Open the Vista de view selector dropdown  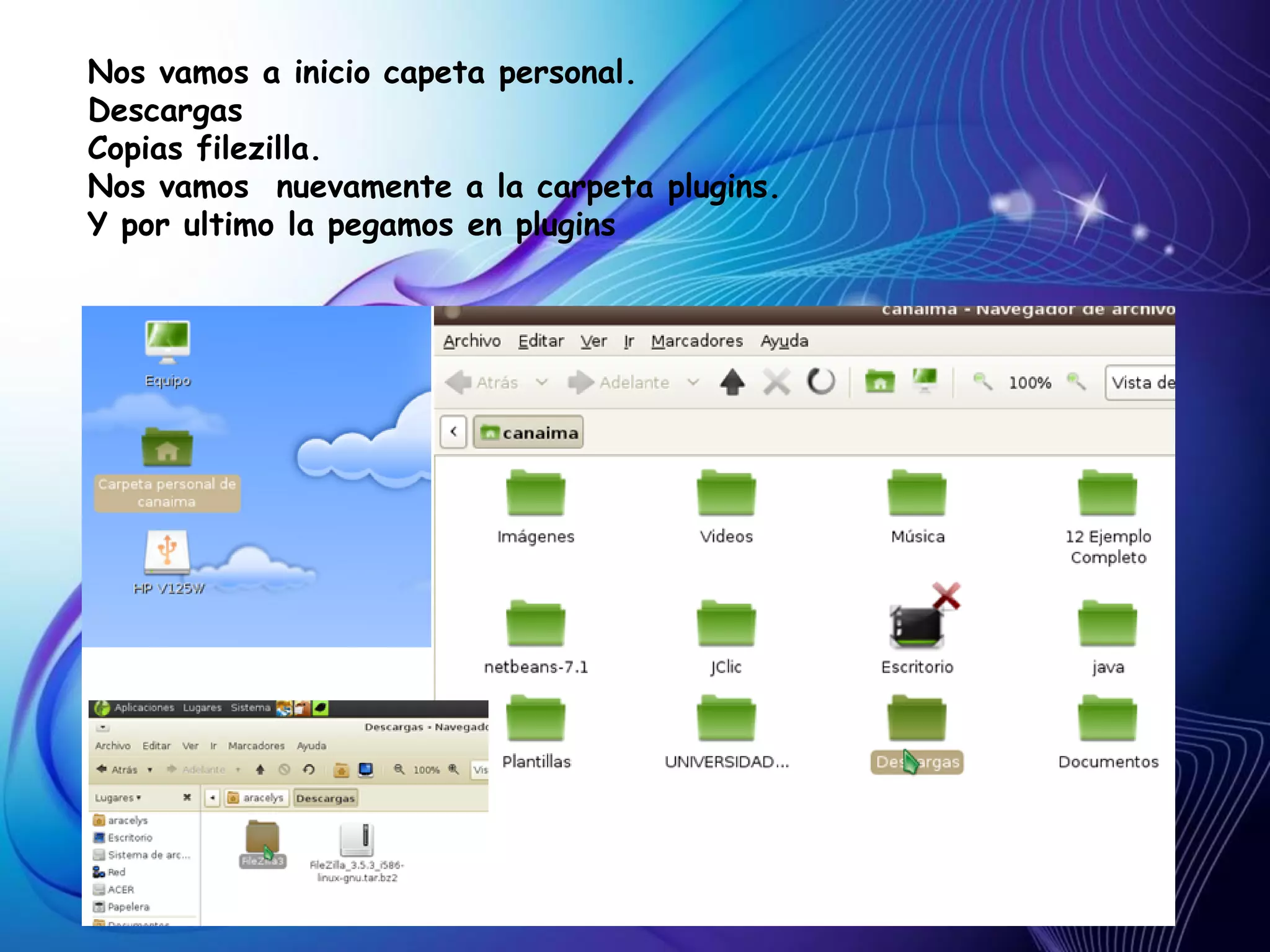click(1140, 382)
